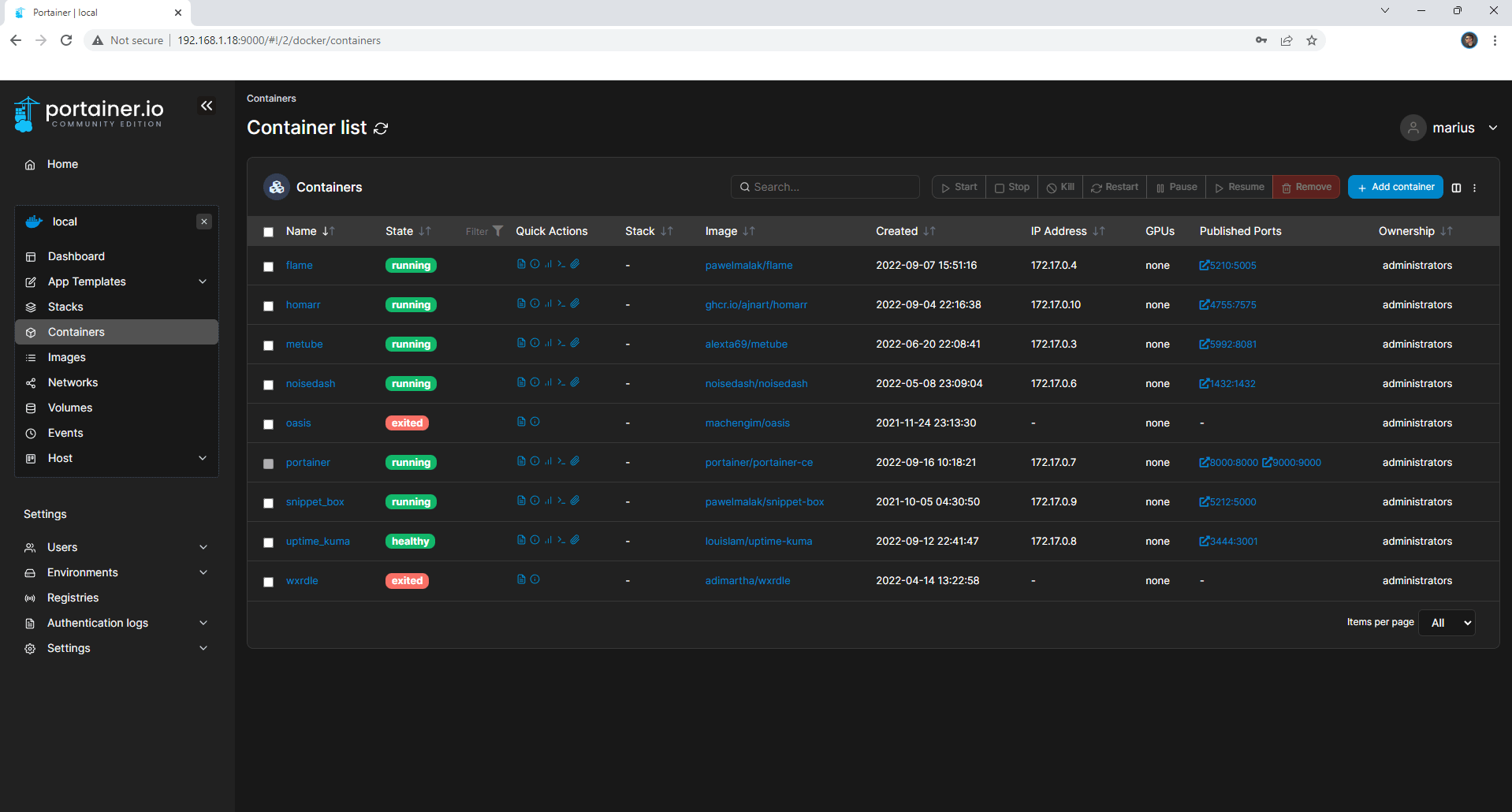The image size is (1512, 812).
Task: Sort containers by Ownership
Action: (x=1415, y=231)
